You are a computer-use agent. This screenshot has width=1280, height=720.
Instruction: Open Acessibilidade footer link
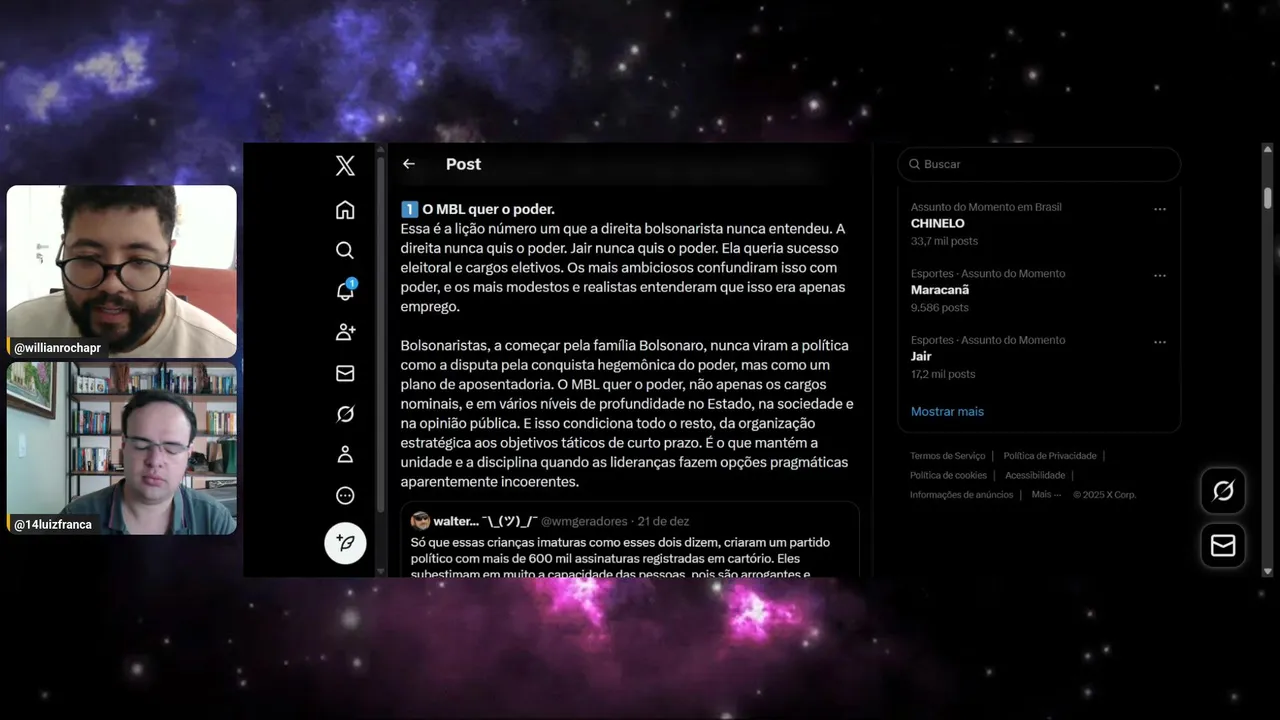(1035, 475)
